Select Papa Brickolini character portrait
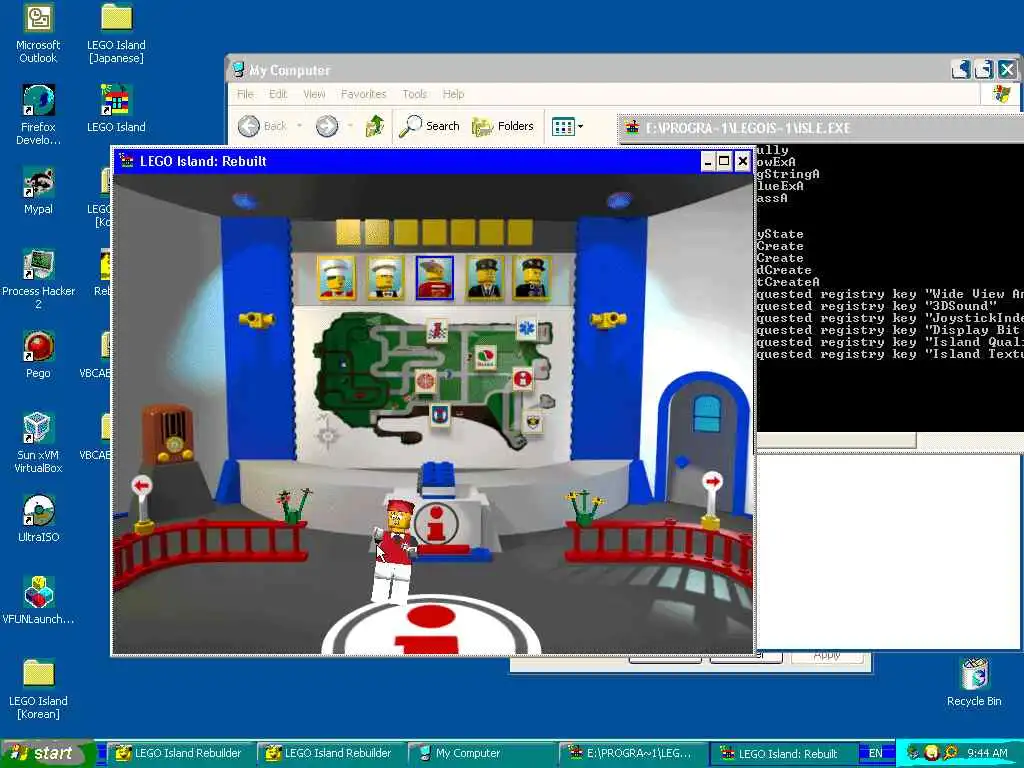The width and height of the screenshot is (1024, 768). tap(385, 278)
